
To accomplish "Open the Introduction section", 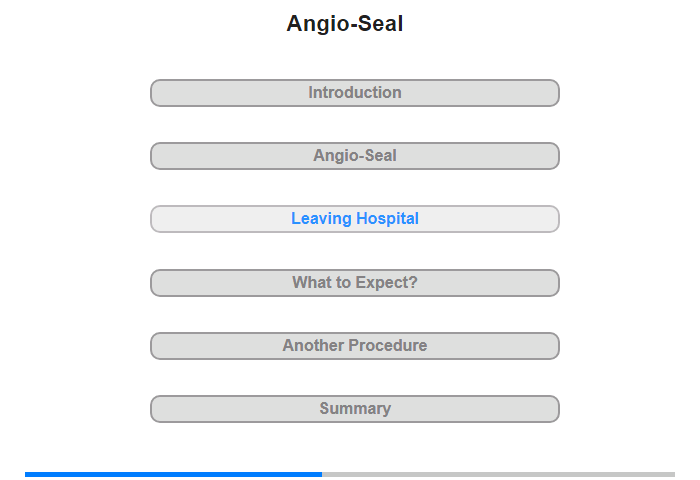I will click(x=354, y=93).
